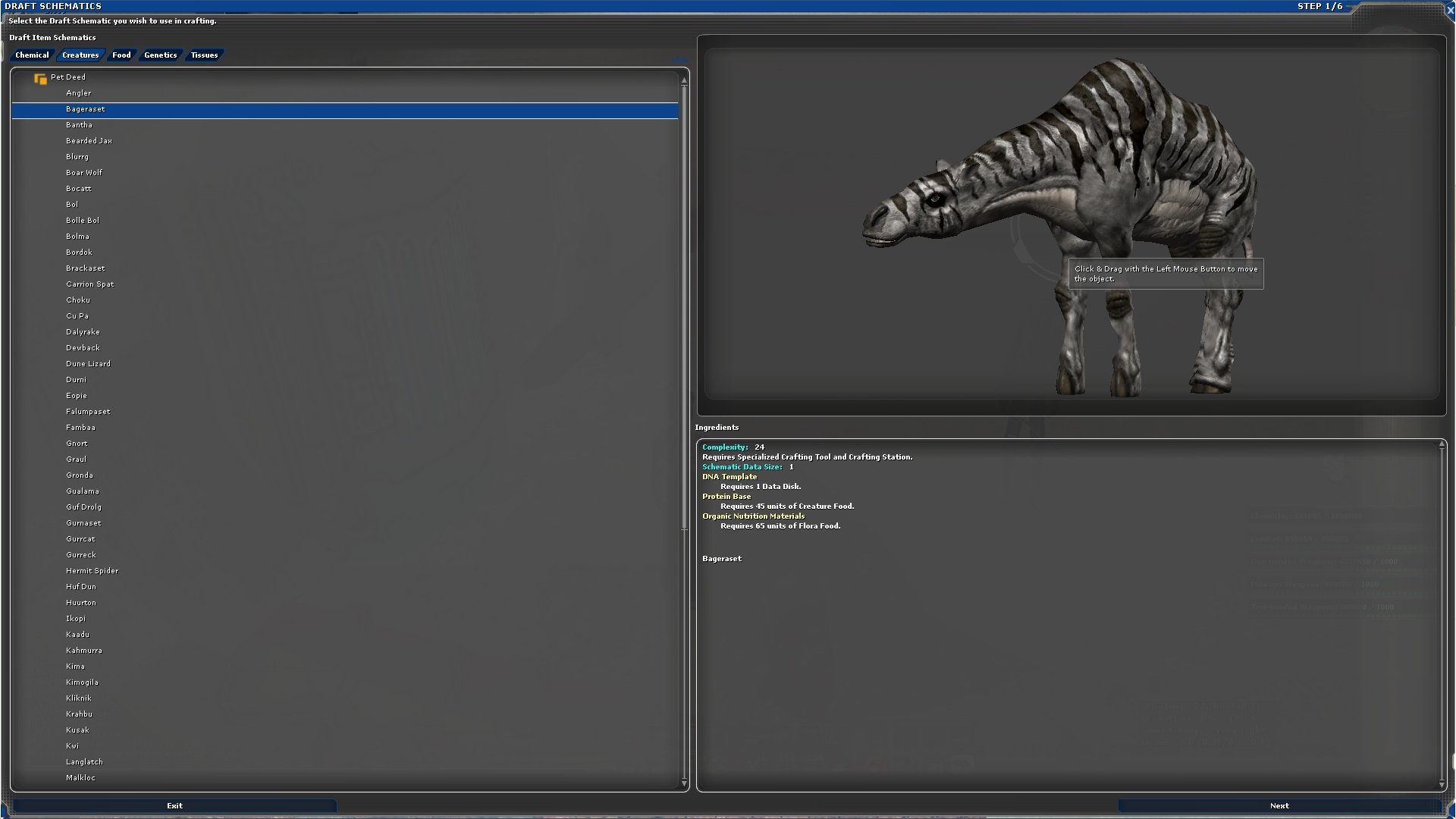Select the Carrion Spat schematic

click(89, 284)
